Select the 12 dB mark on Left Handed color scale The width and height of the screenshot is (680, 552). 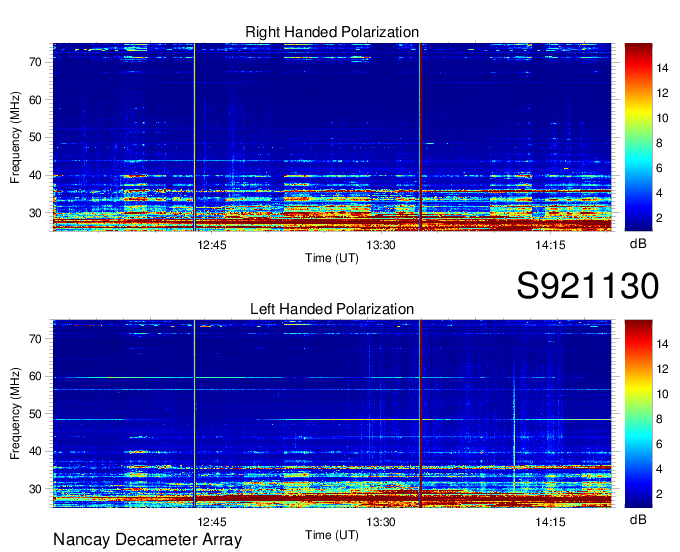662,369
